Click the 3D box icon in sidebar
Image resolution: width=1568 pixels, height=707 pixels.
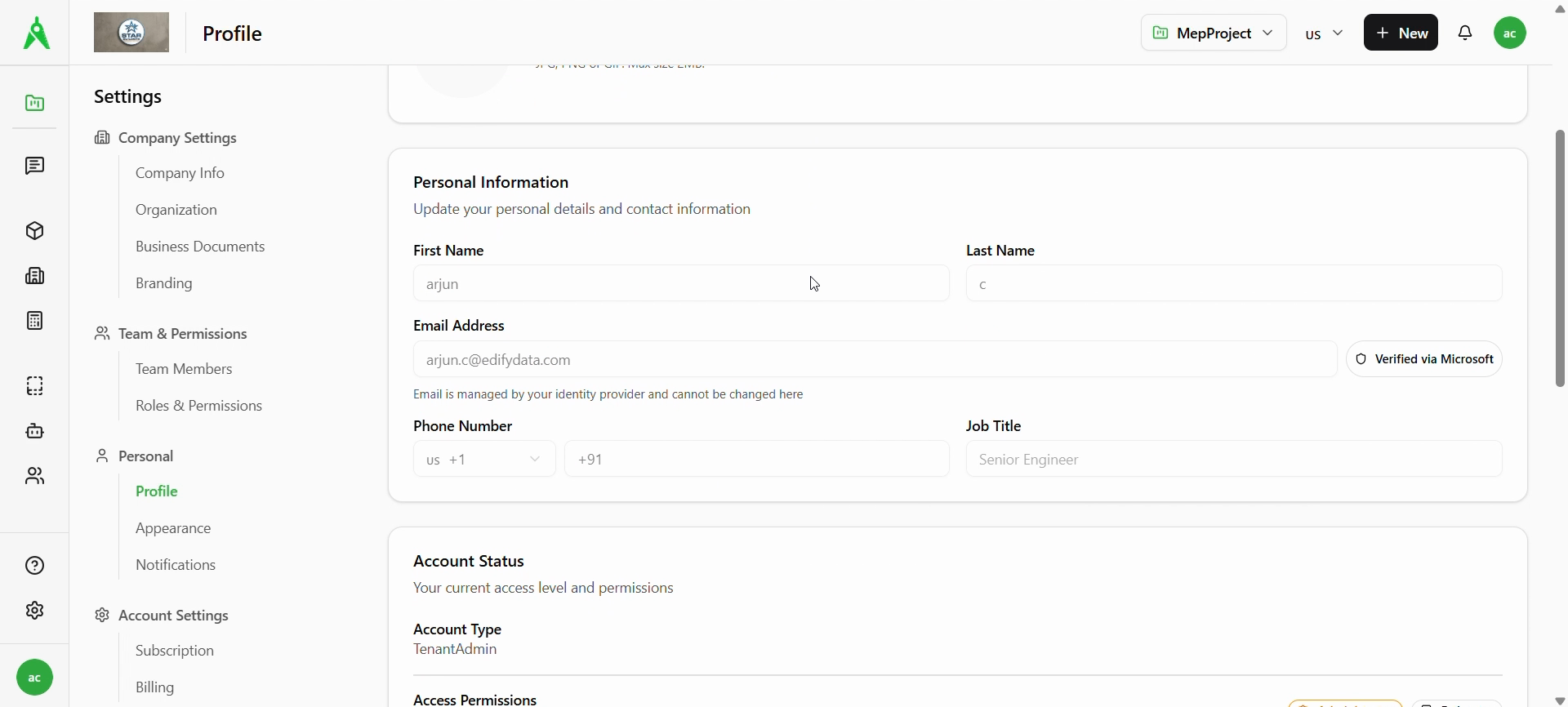[x=34, y=231]
